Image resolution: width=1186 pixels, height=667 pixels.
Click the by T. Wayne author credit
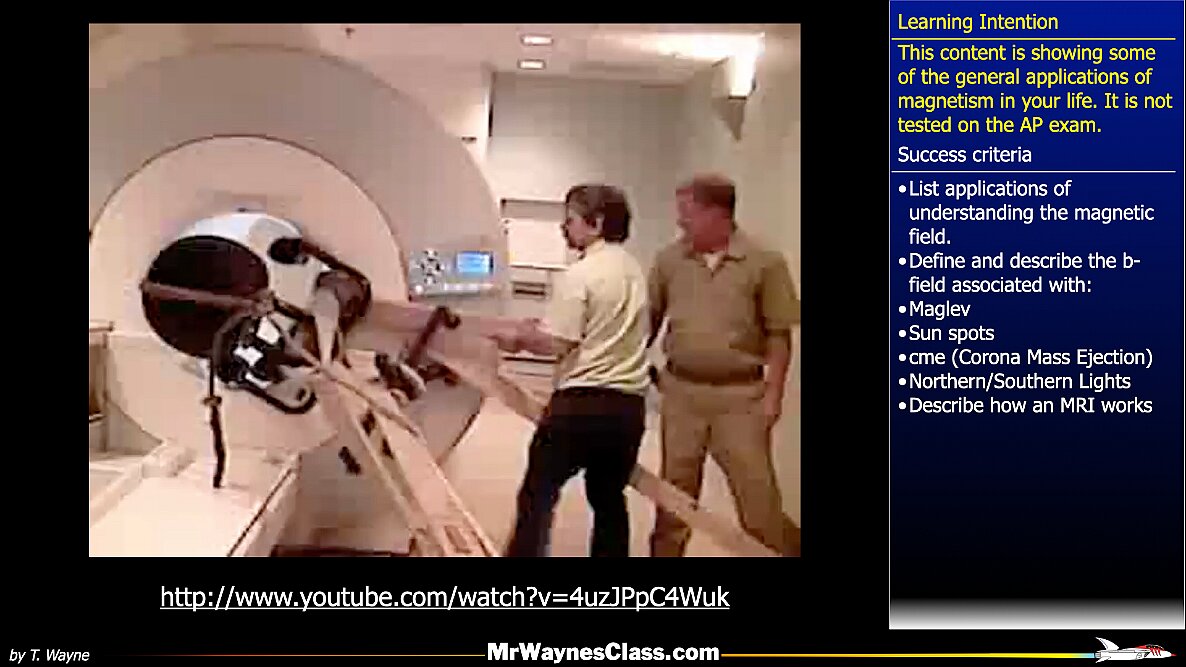coord(49,655)
